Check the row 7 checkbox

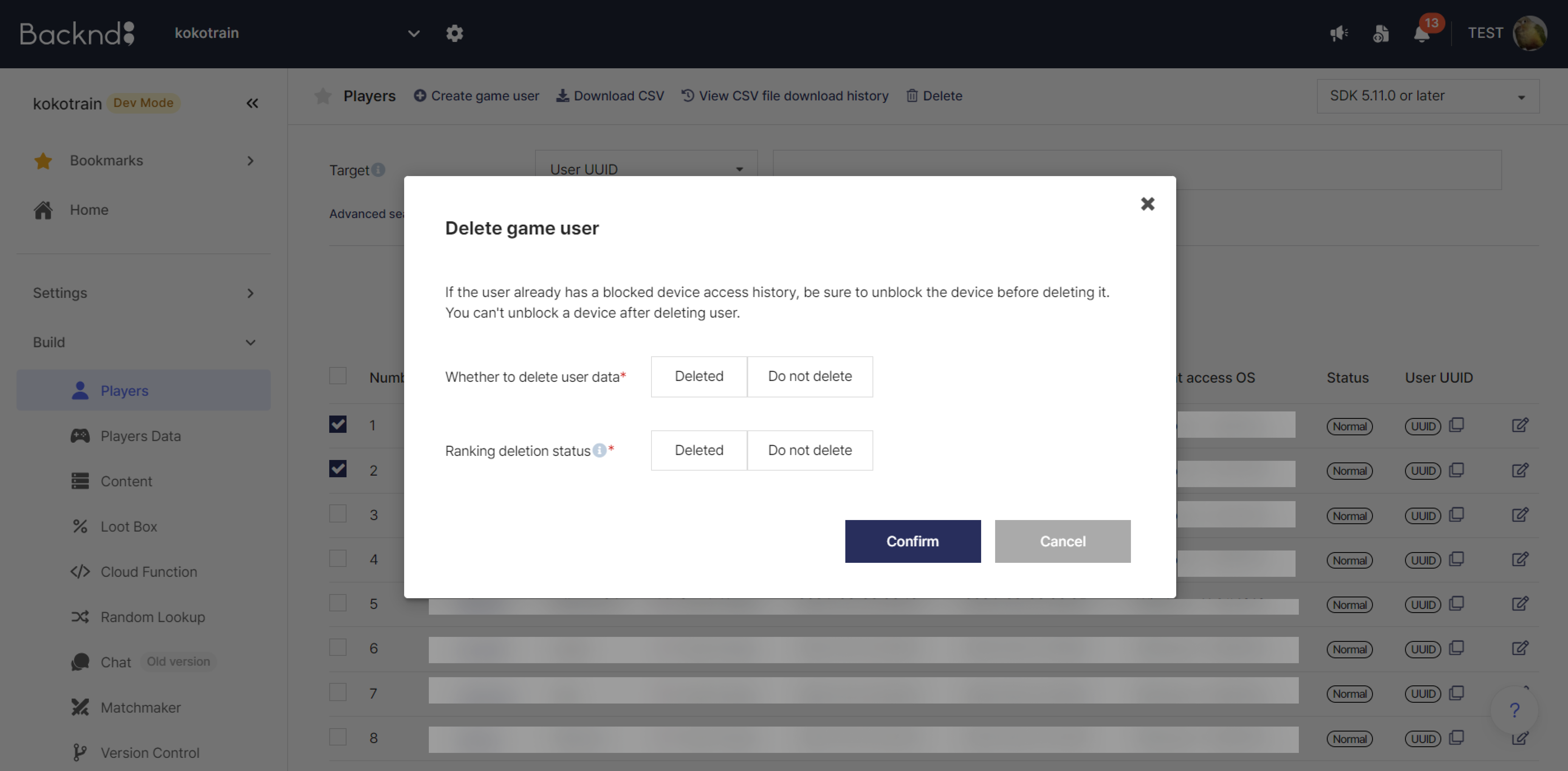pos(338,692)
